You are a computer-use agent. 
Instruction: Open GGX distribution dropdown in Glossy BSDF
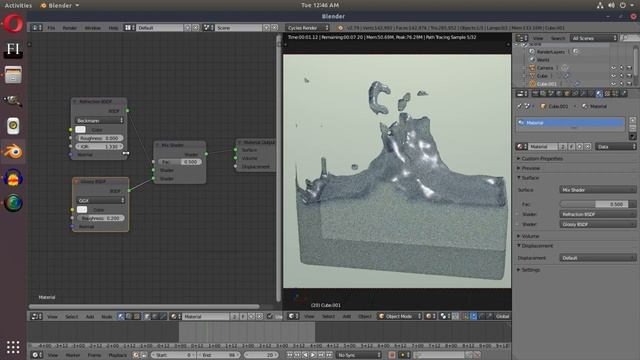[x=100, y=200]
